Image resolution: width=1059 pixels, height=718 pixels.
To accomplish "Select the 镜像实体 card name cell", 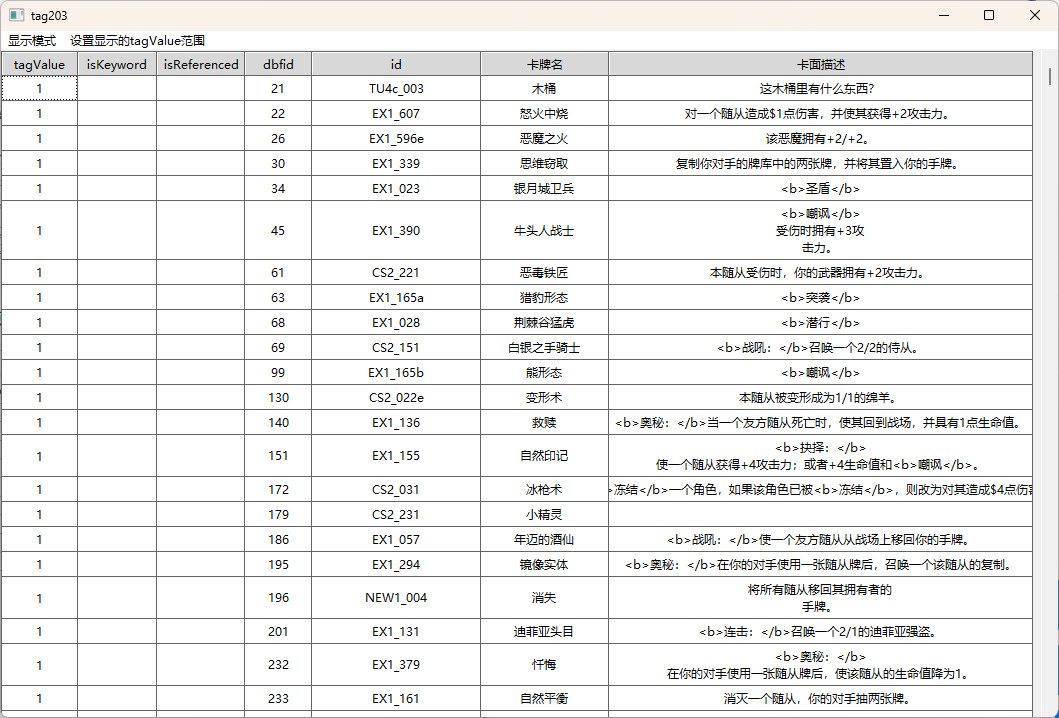I will 544,564.
